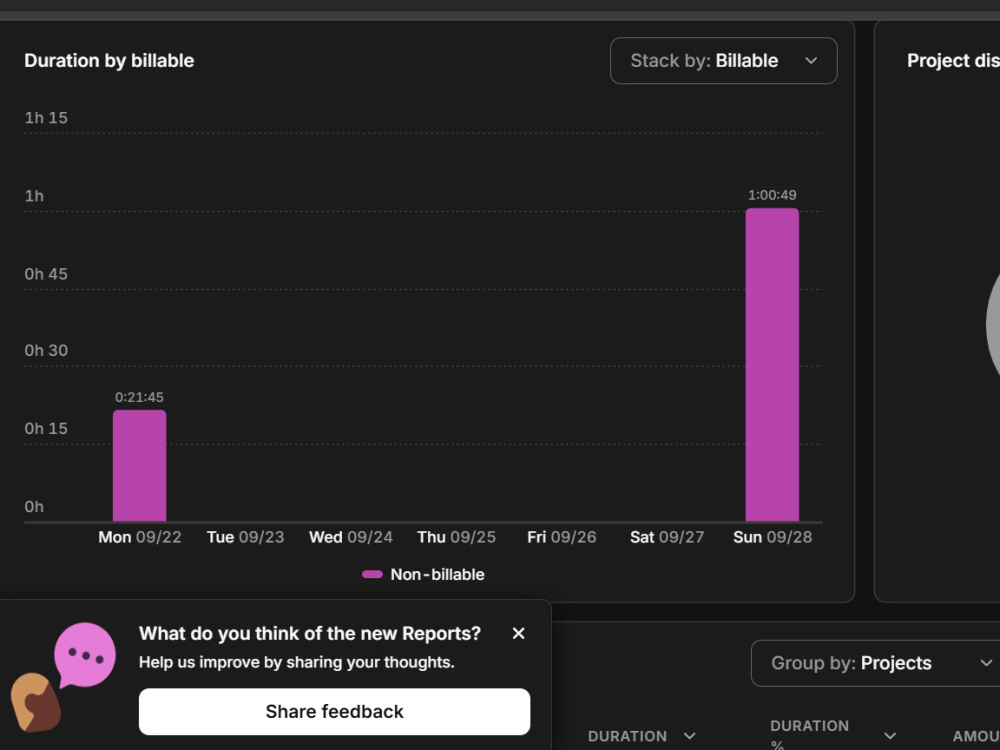The width and height of the screenshot is (1000, 750).
Task: Select the Sunday 09/28 bar
Action: pos(772,365)
